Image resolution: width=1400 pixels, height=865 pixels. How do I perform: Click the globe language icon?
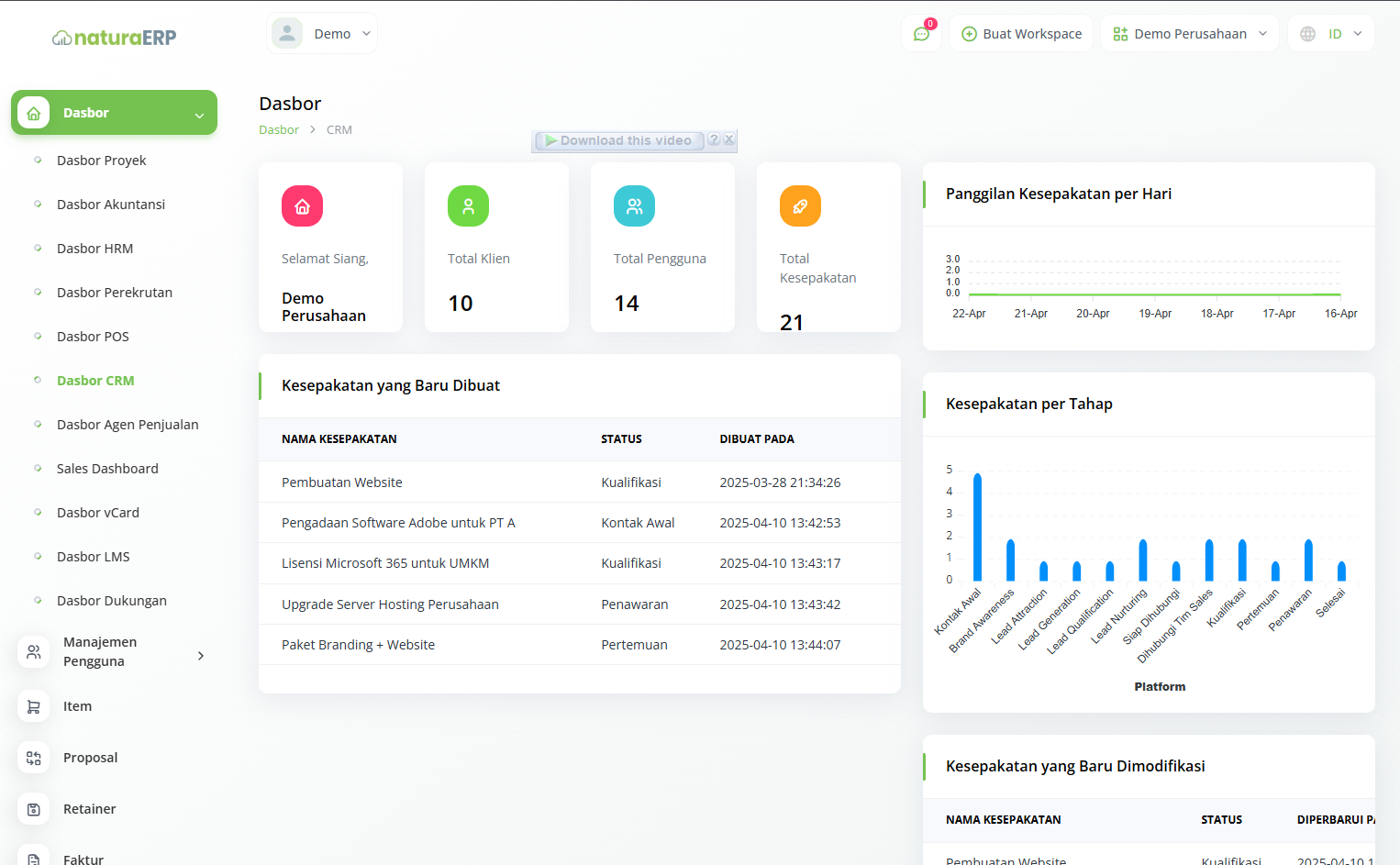coord(1308,34)
